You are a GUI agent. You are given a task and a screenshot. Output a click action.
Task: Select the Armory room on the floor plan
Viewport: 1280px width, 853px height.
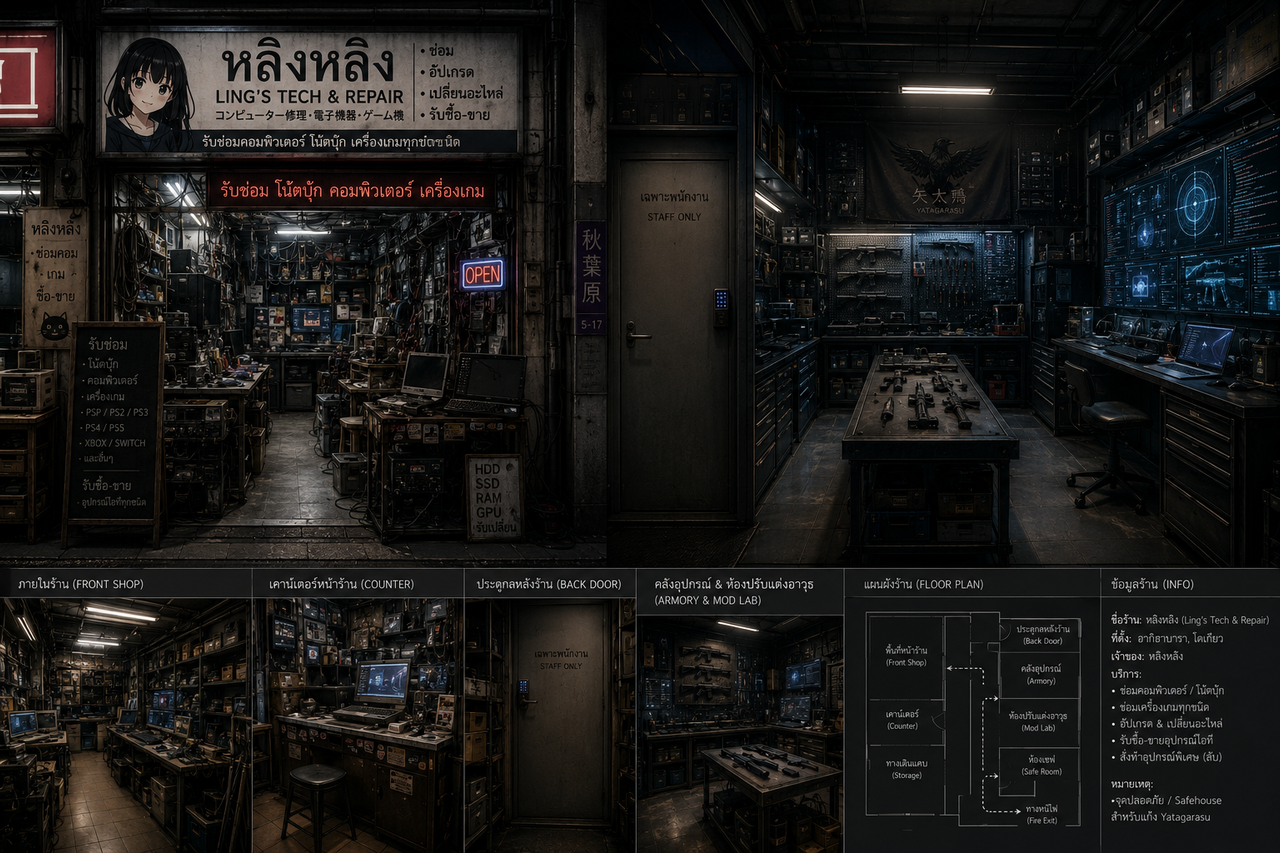click(1041, 674)
